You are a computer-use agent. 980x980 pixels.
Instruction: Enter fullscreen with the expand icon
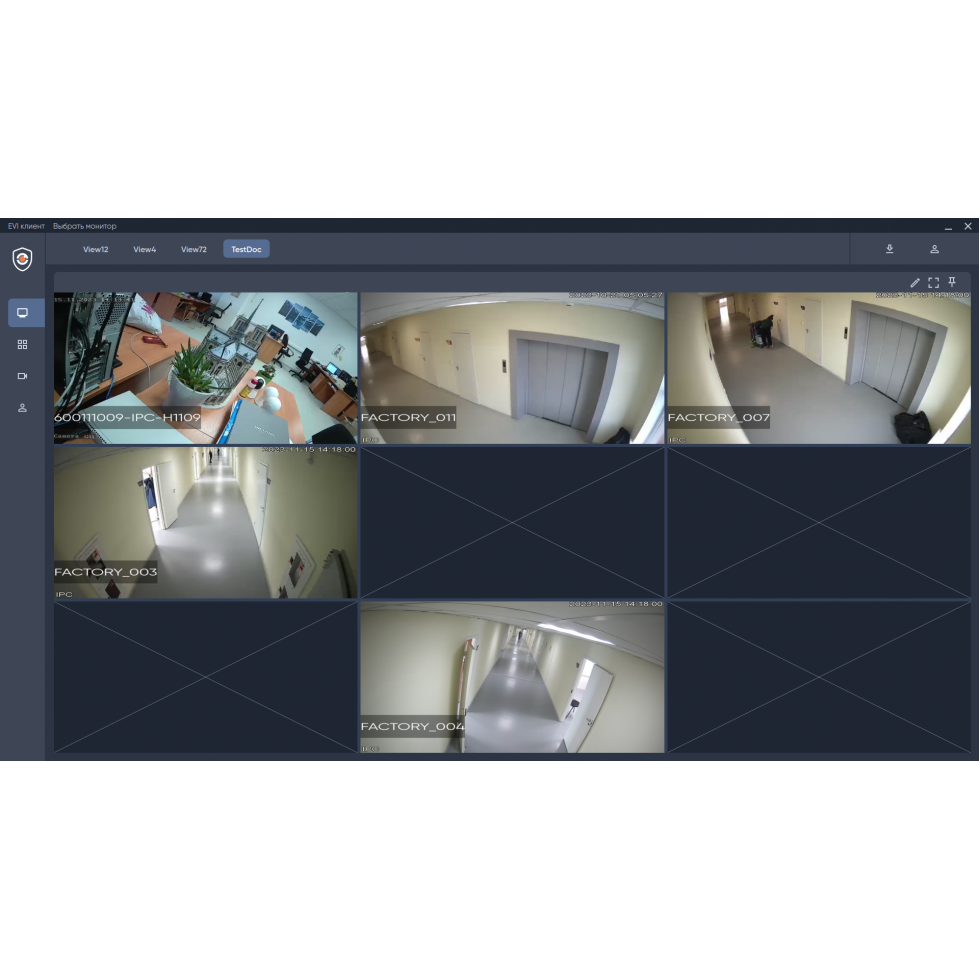933,283
